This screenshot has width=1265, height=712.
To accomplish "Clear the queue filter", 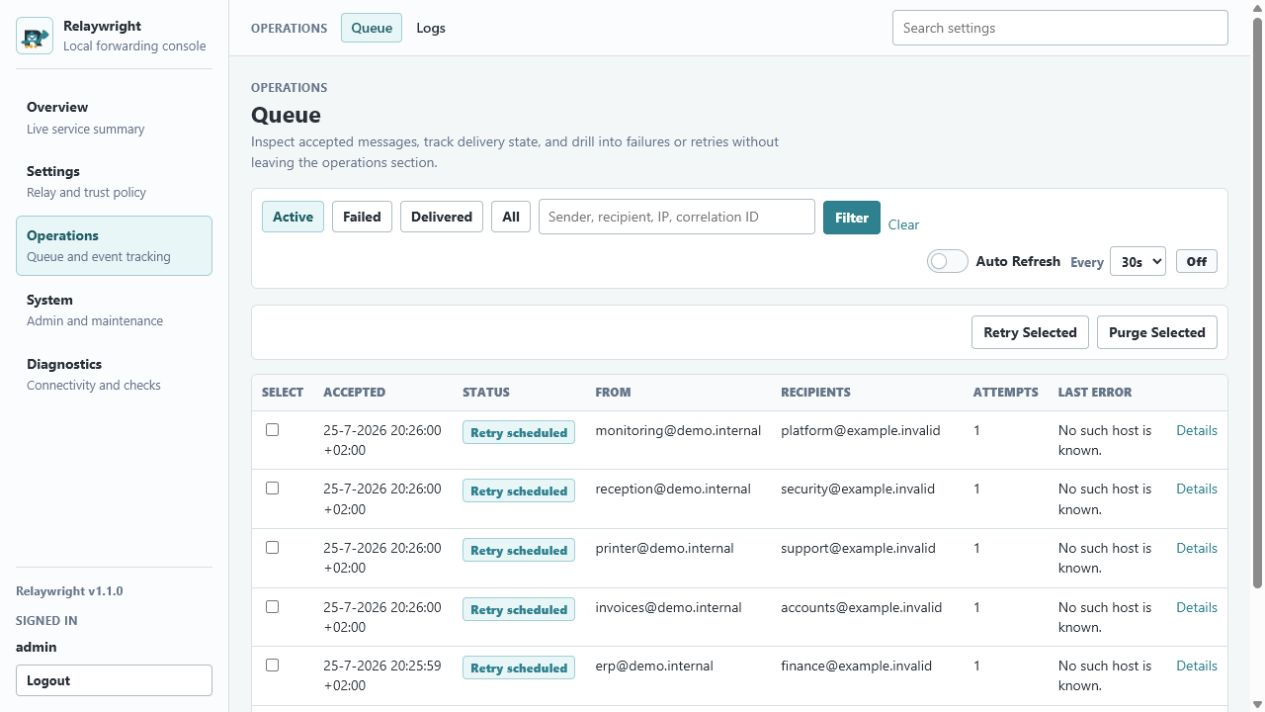I will (903, 225).
